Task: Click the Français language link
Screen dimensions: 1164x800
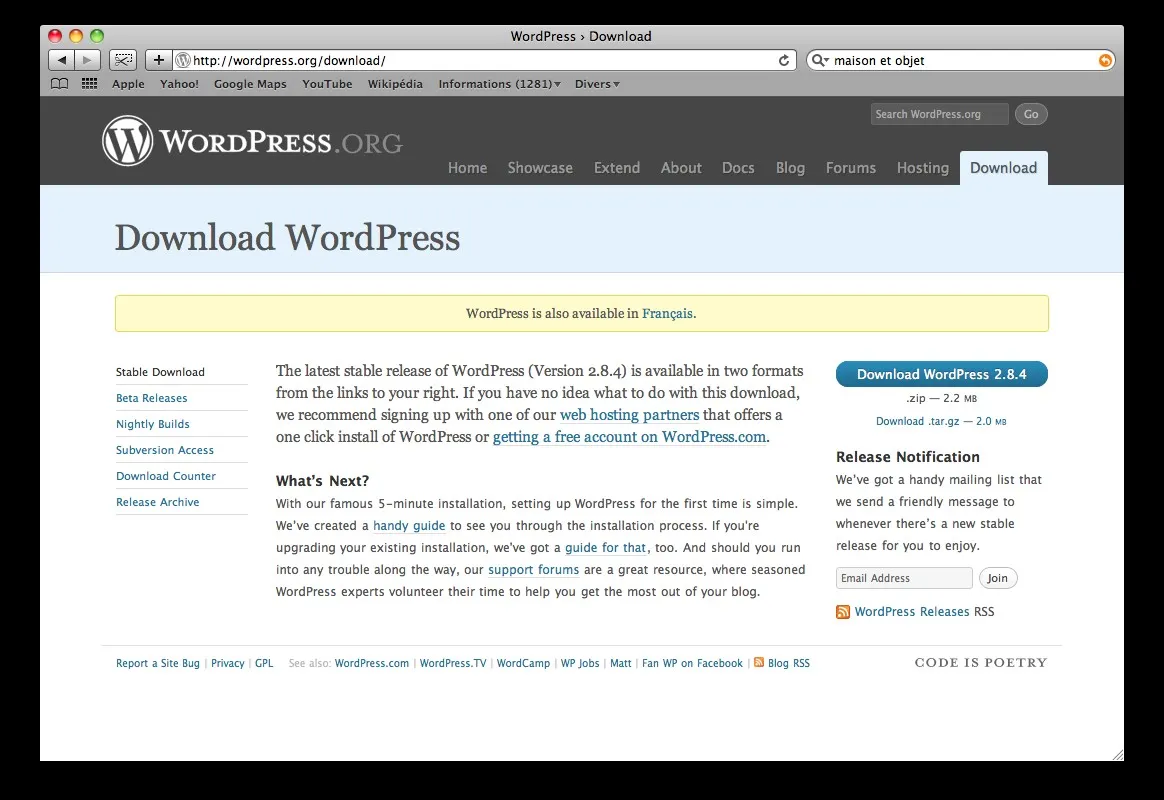Action: (x=667, y=313)
